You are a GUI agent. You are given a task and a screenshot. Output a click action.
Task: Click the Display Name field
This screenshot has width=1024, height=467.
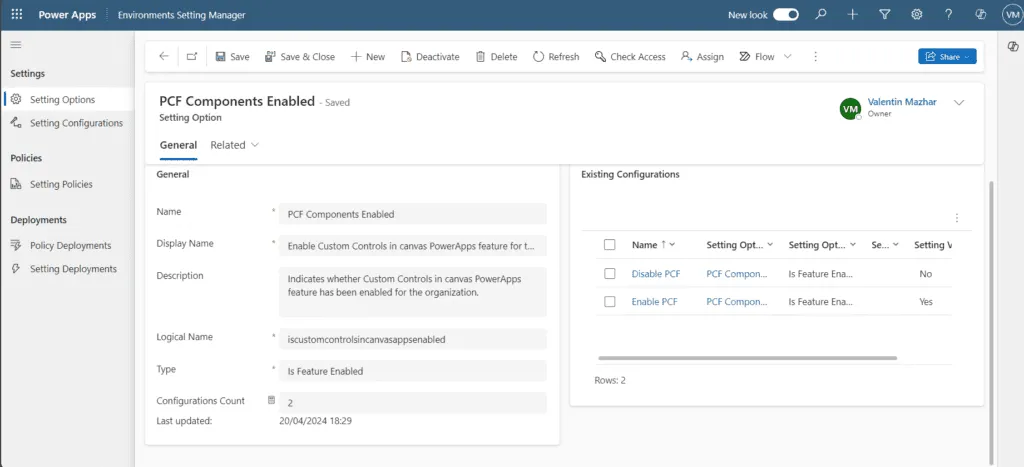pos(413,246)
